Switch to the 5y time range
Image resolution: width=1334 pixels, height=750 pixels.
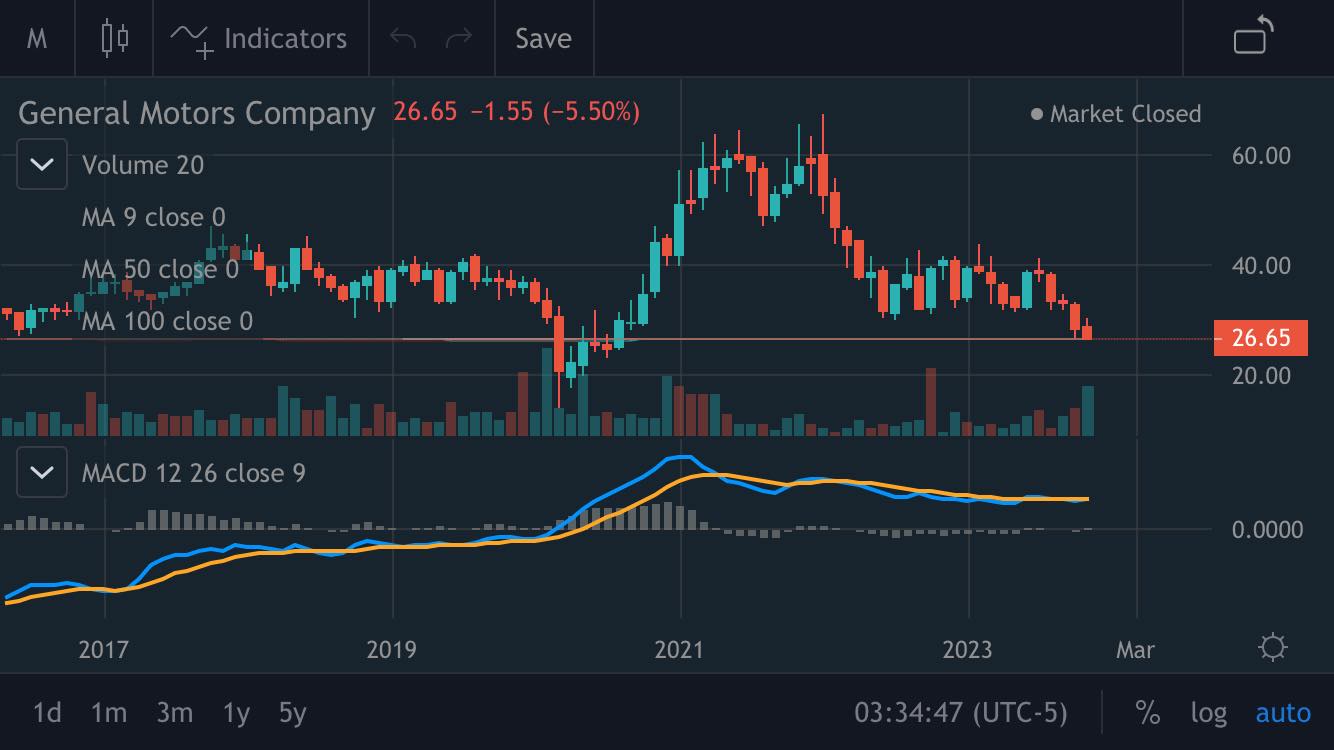click(x=292, y=713)
